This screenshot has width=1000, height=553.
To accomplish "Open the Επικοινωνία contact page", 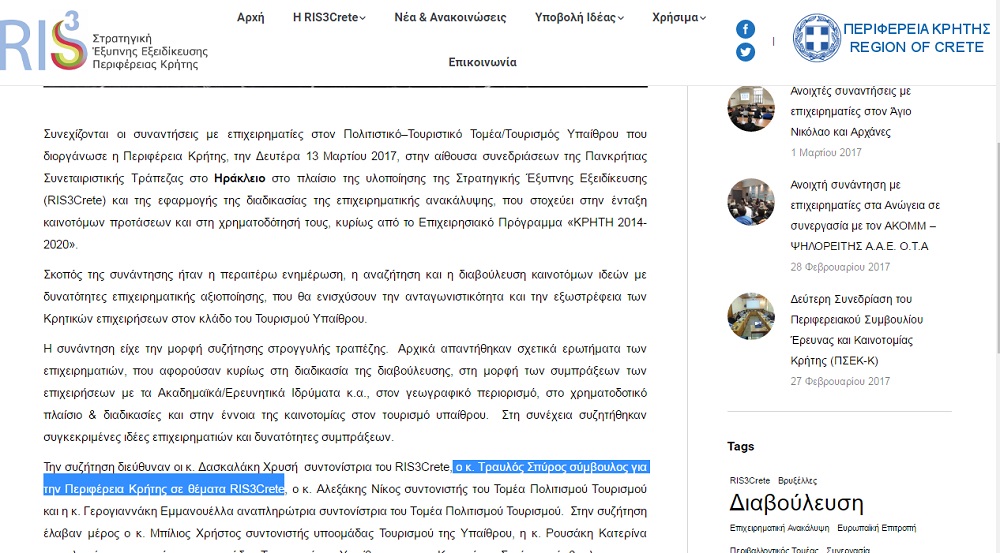I will click(482, 62).
